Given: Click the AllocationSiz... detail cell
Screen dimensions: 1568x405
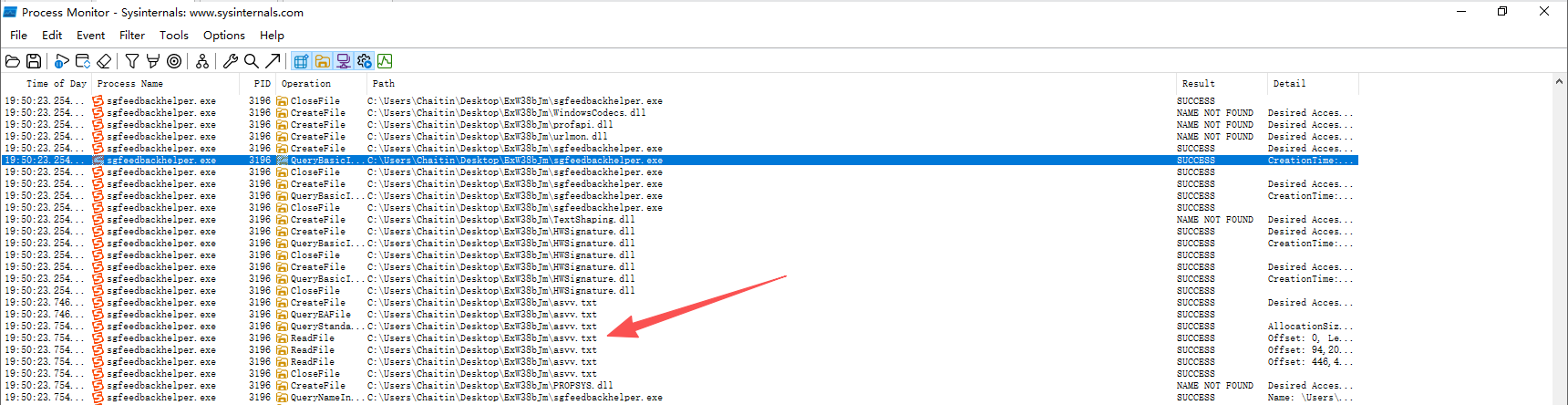Looking at the screenshot, I should point(1310,327).
